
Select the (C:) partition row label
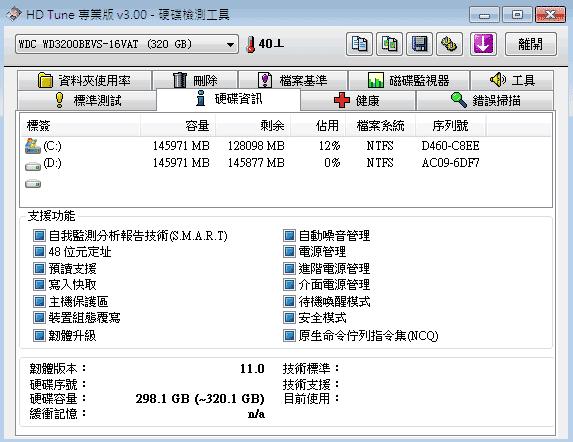pos(52,146)
